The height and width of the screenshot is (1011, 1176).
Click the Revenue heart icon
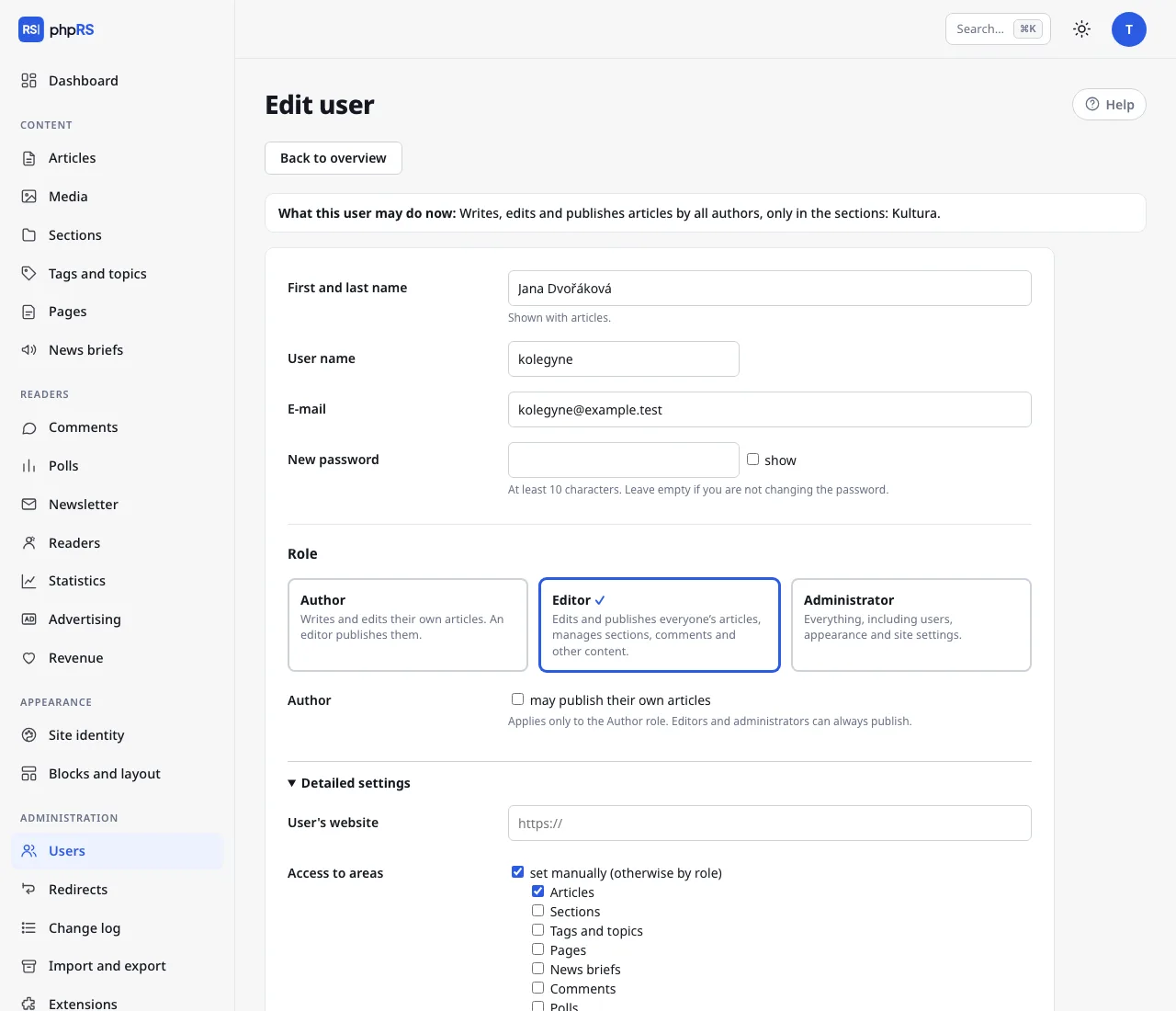tap(29, 658)
